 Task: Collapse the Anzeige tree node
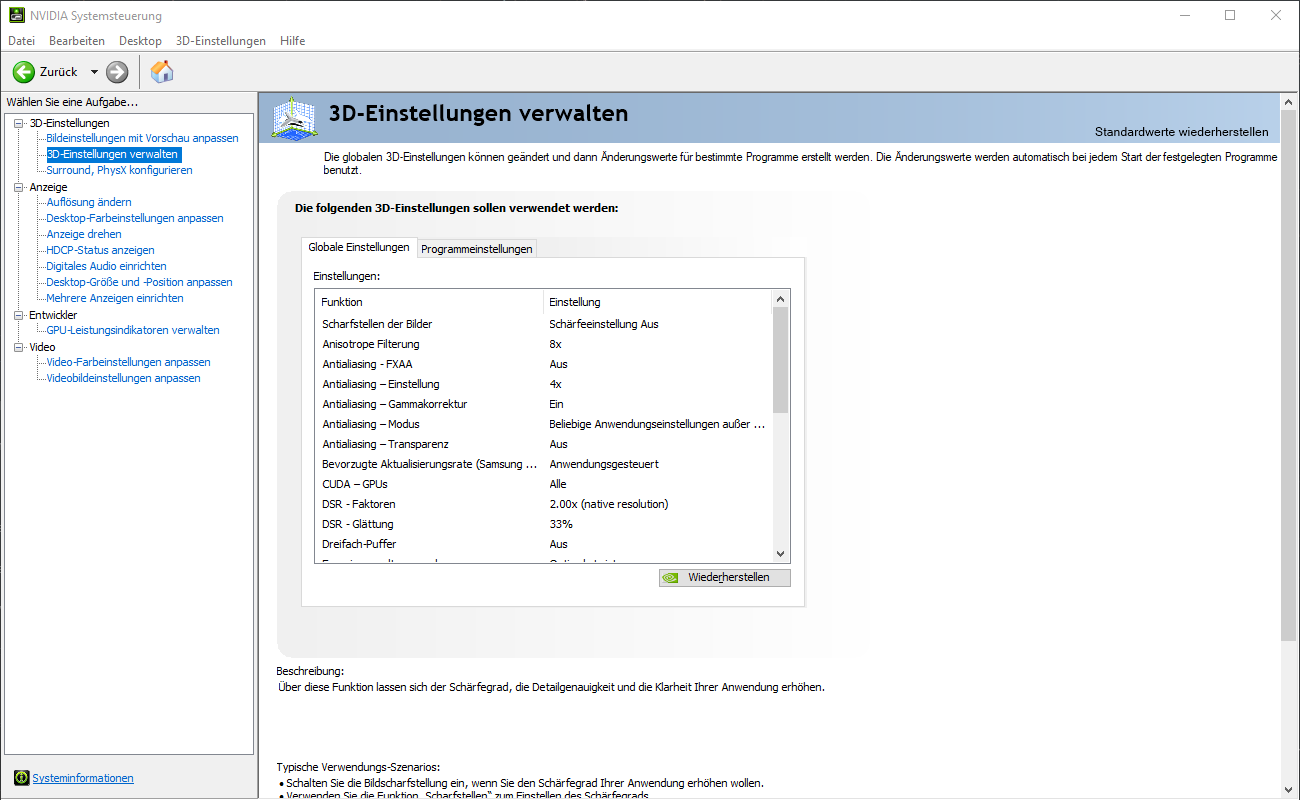[x=19, y=187]
